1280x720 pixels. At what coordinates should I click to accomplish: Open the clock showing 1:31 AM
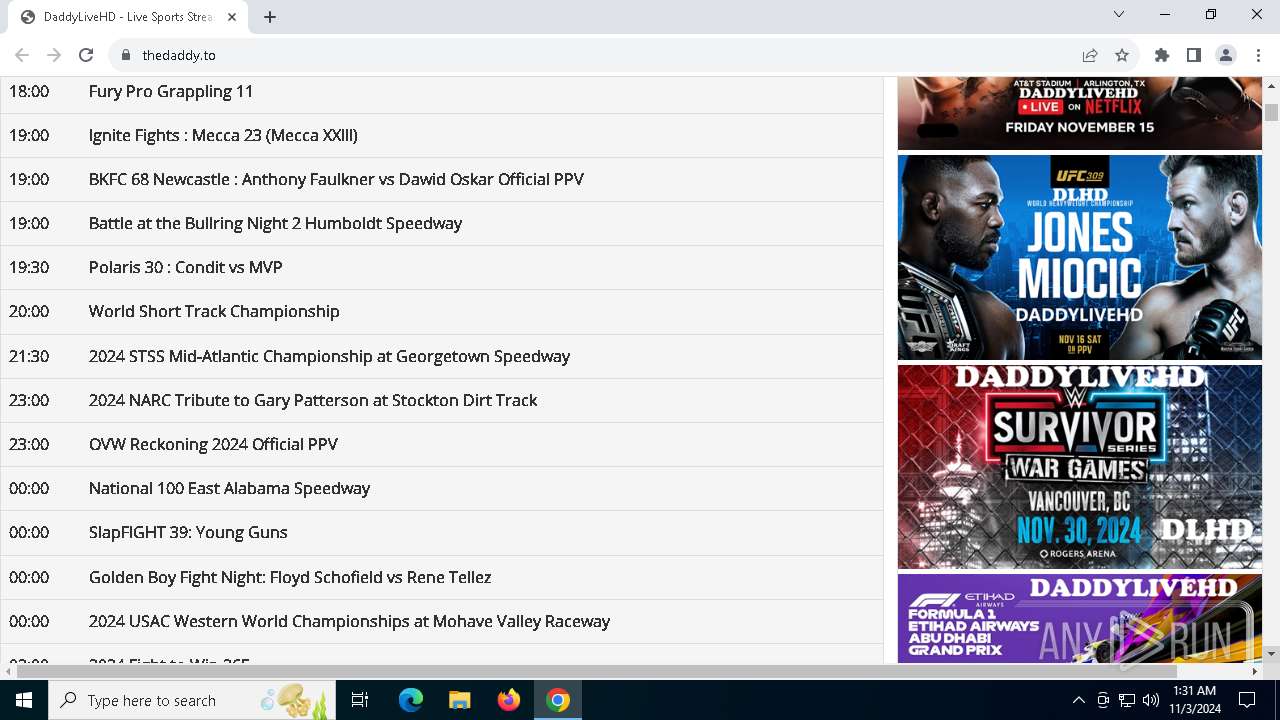click(x=1193, y=700)
